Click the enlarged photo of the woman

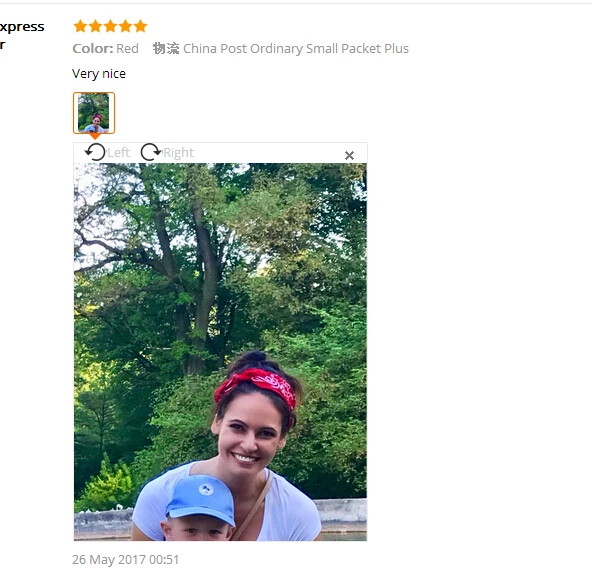220,352
